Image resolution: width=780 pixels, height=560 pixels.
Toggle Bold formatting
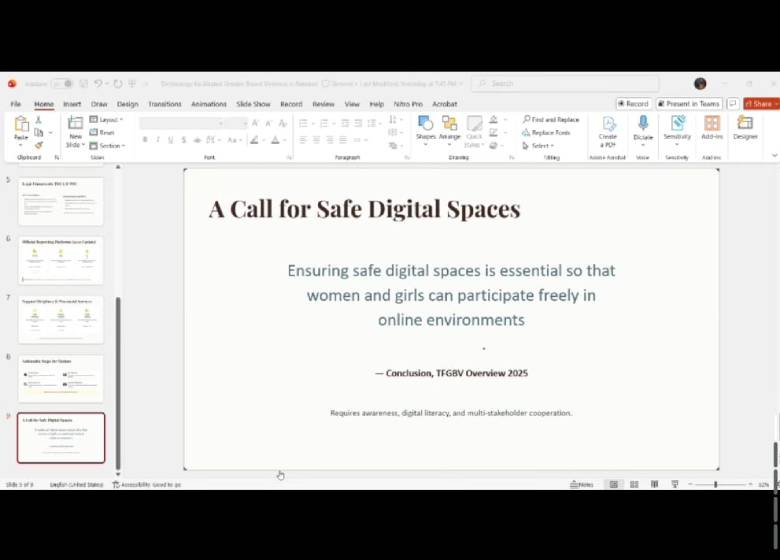[145, 140]
